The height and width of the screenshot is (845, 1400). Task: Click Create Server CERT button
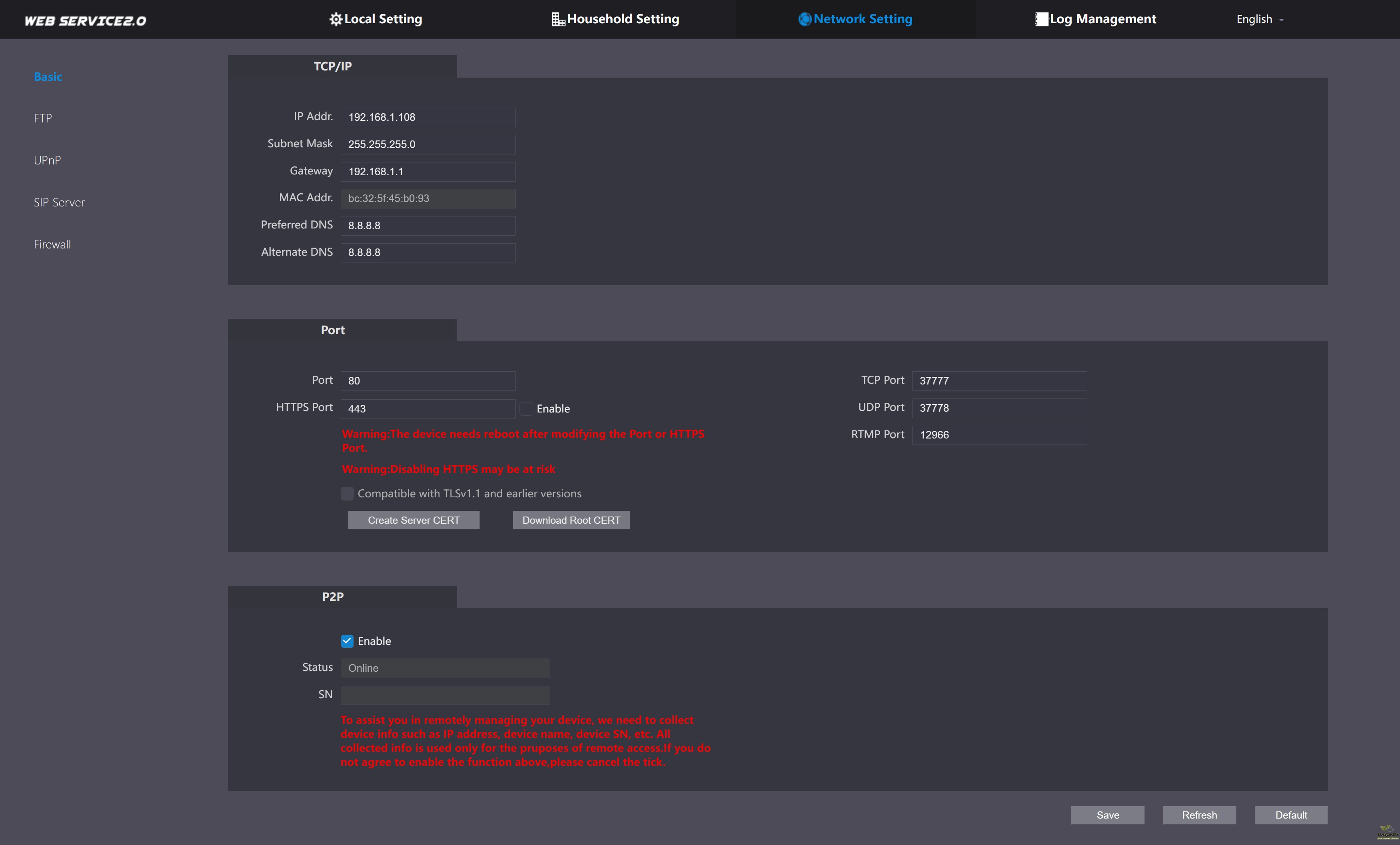click(413, 520)
